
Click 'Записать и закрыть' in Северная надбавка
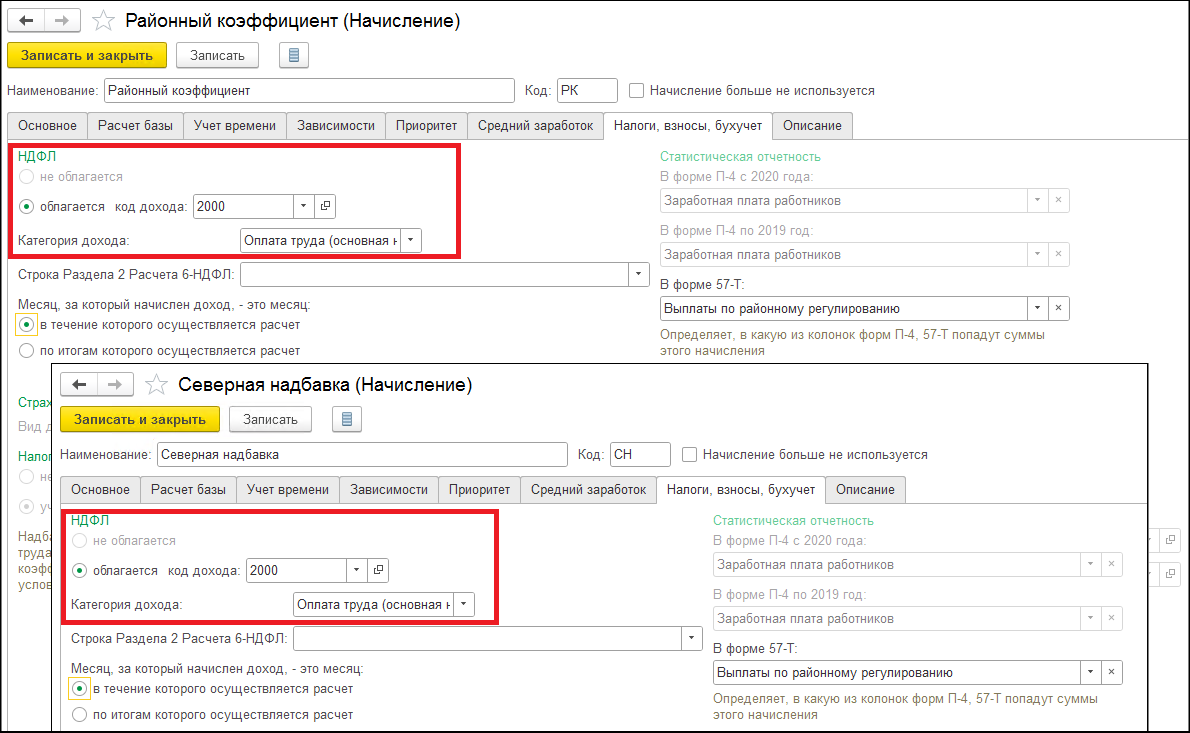coord(140,420)
